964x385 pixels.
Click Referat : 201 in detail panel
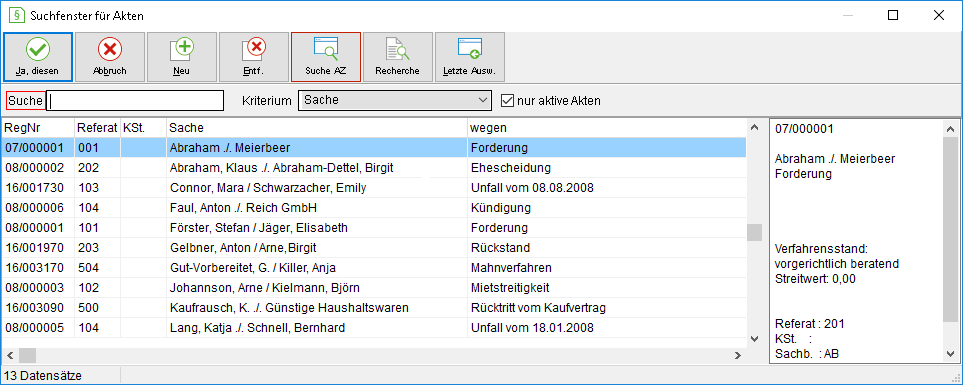pyautogui.click(x=810, y=323)
